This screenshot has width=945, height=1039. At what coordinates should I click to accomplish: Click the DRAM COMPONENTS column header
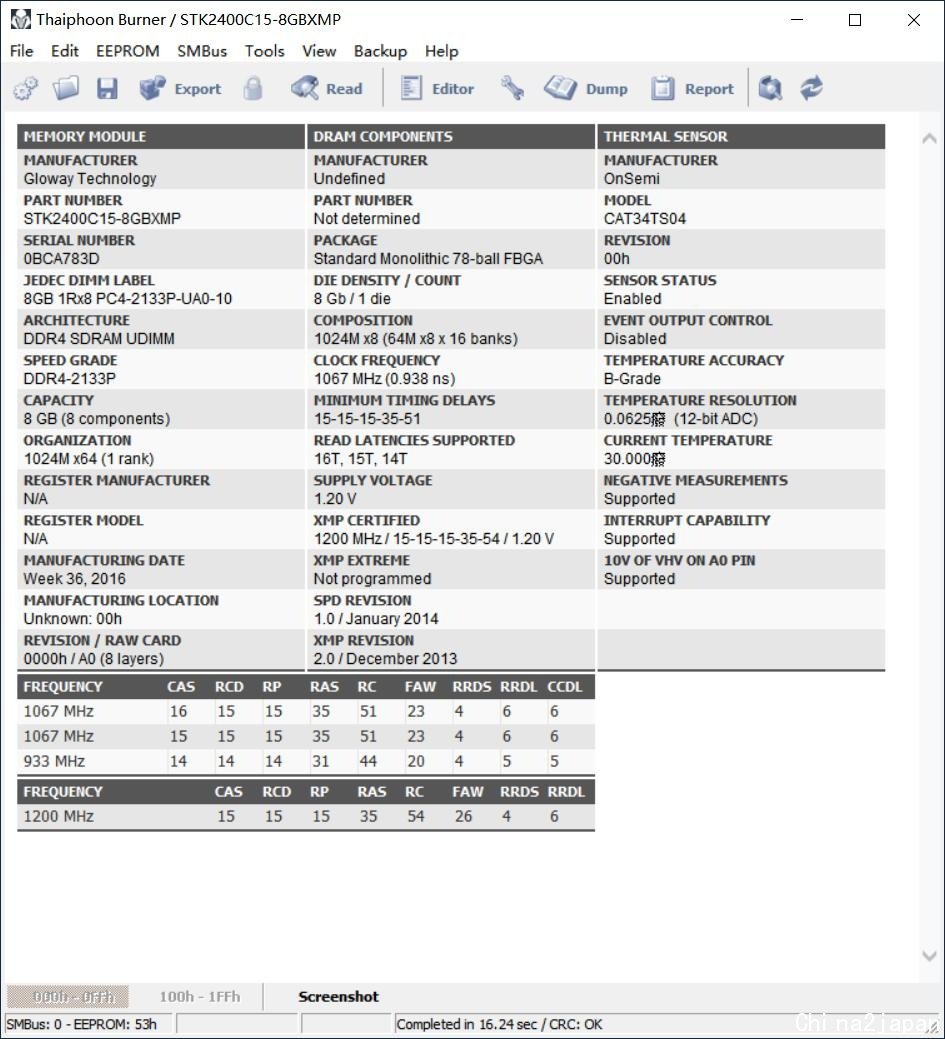[x=451, y=137]
